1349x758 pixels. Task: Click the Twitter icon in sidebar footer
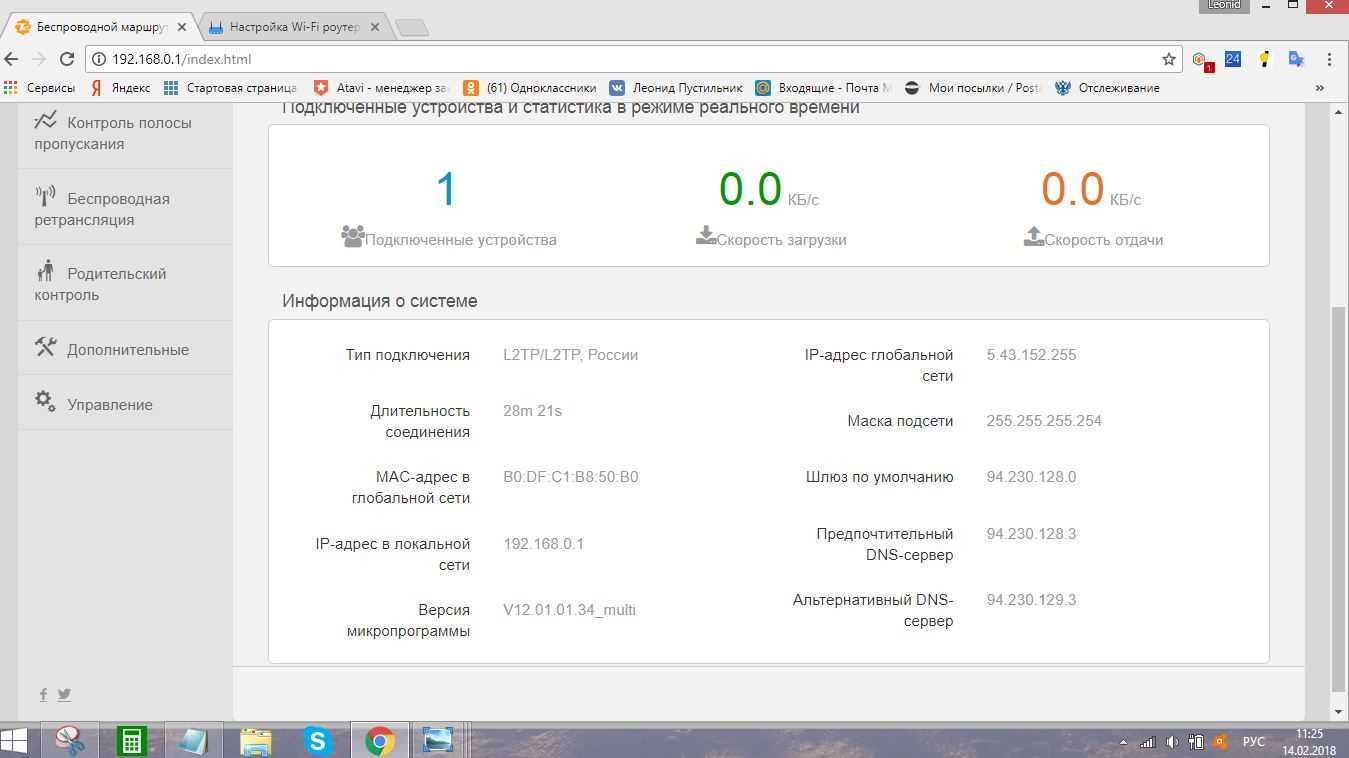click(x=64, y=694)
